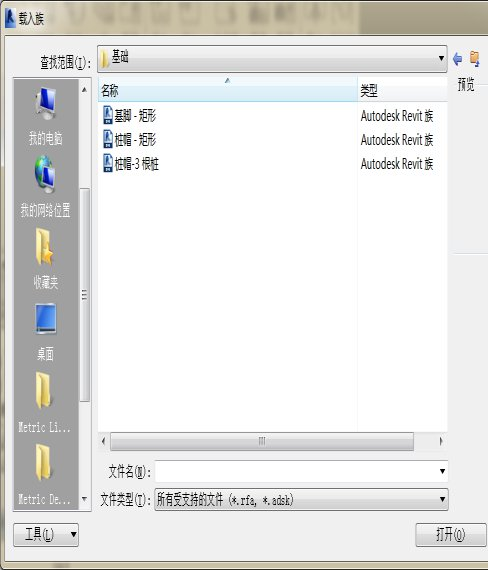
Task: Open the 我的电脑 (My Computer) shortcut
Action: pos(45,116)
